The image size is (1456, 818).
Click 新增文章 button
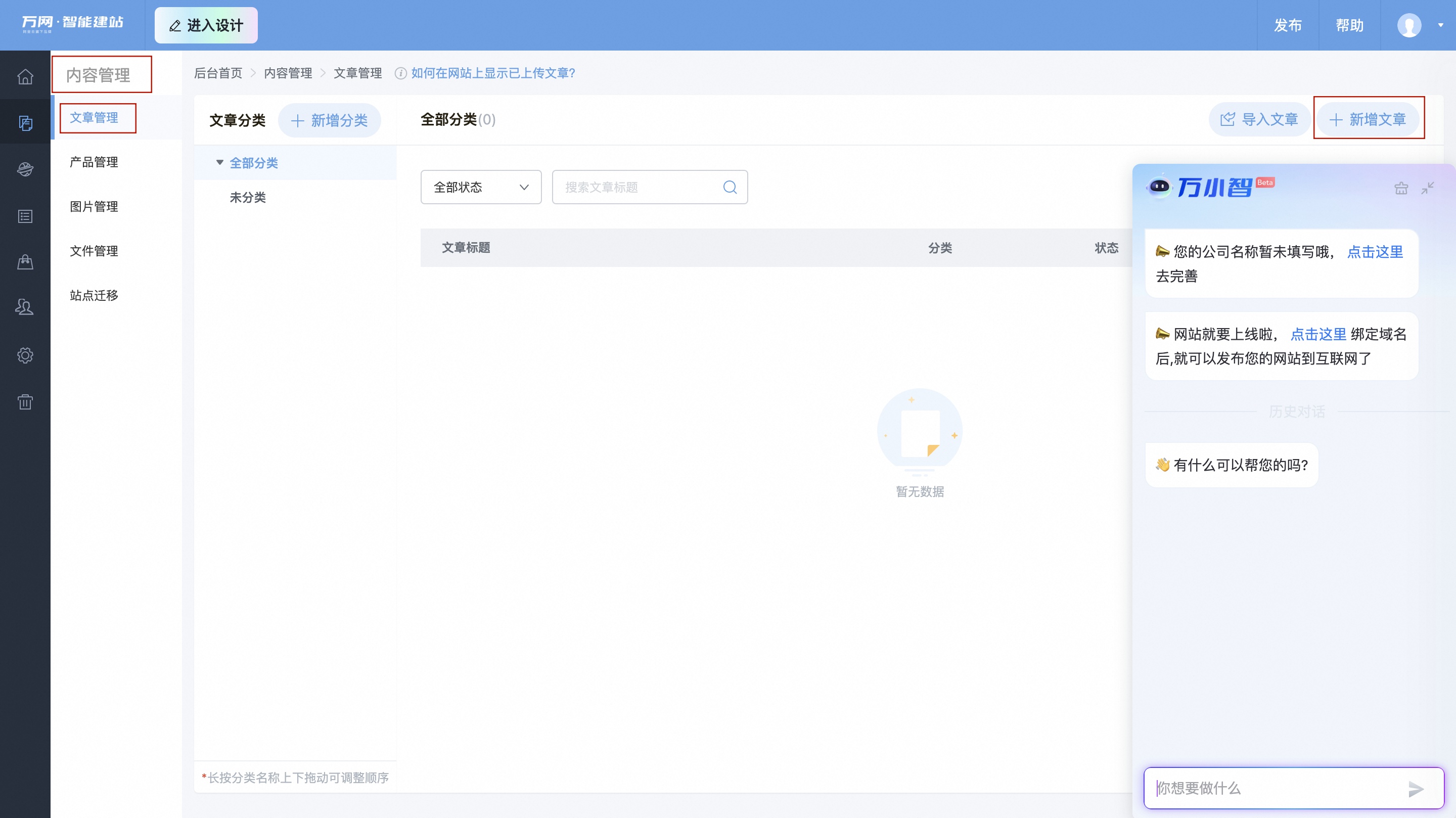pyautogui.click(x=1368, y=119)
